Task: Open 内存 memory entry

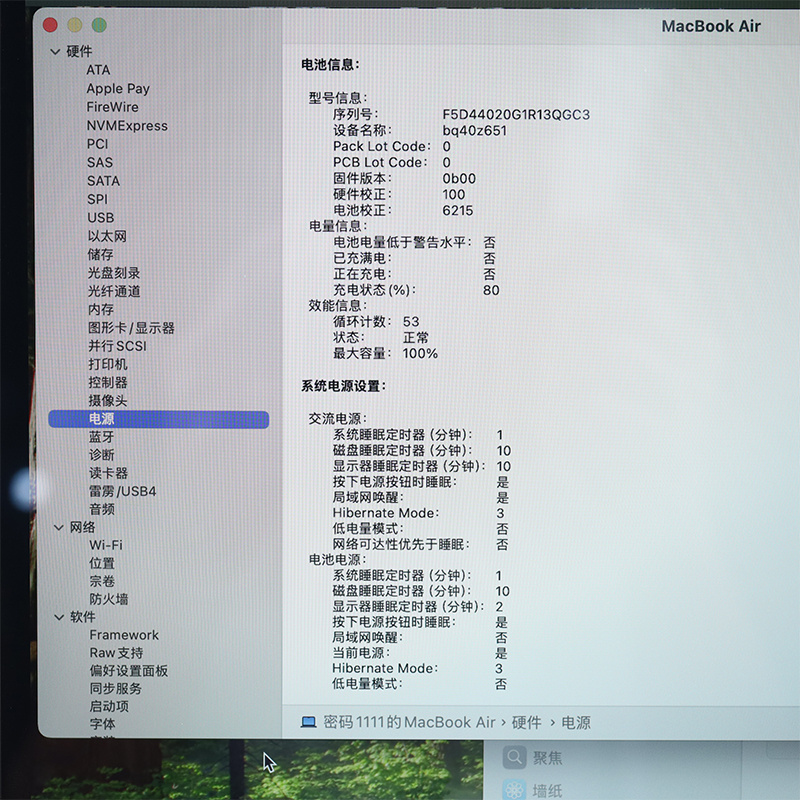Action: (101, 310)
